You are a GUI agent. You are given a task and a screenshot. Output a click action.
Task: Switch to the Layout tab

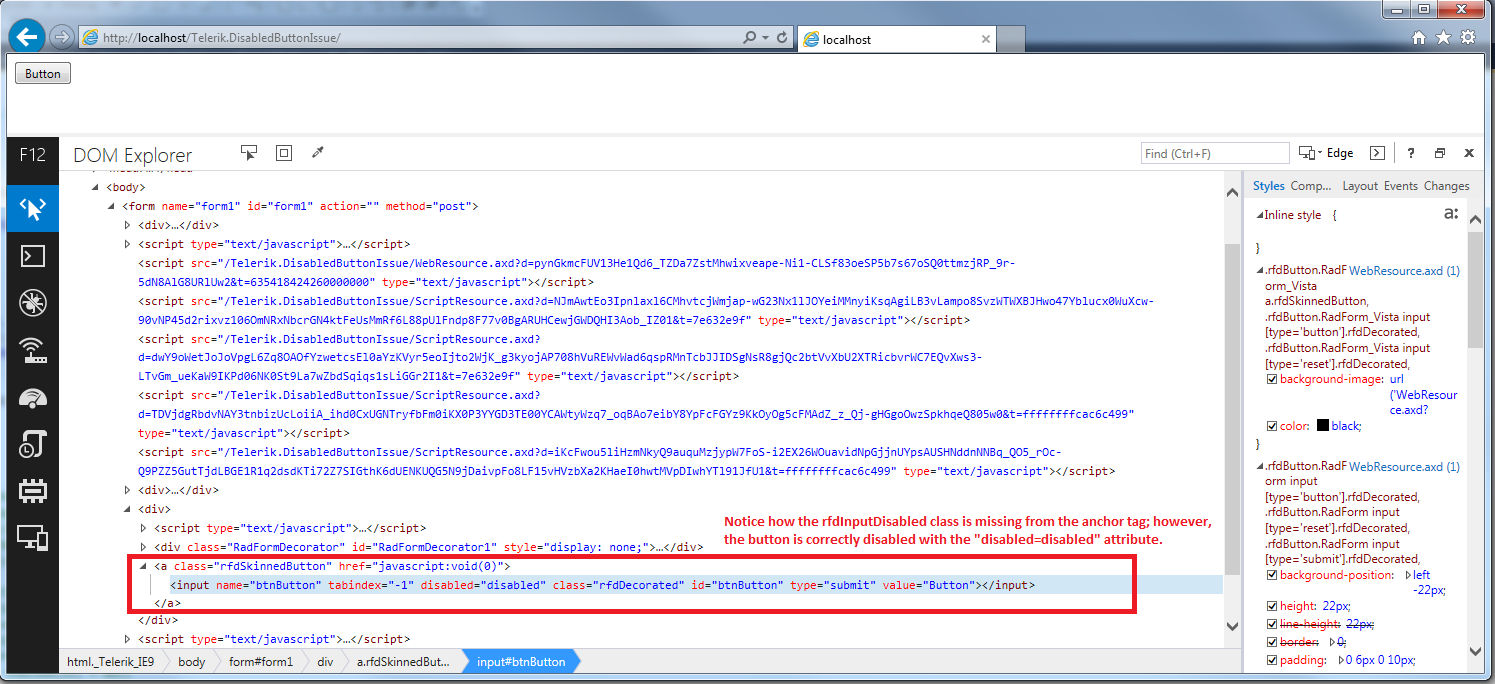(x=1360, y=186)
